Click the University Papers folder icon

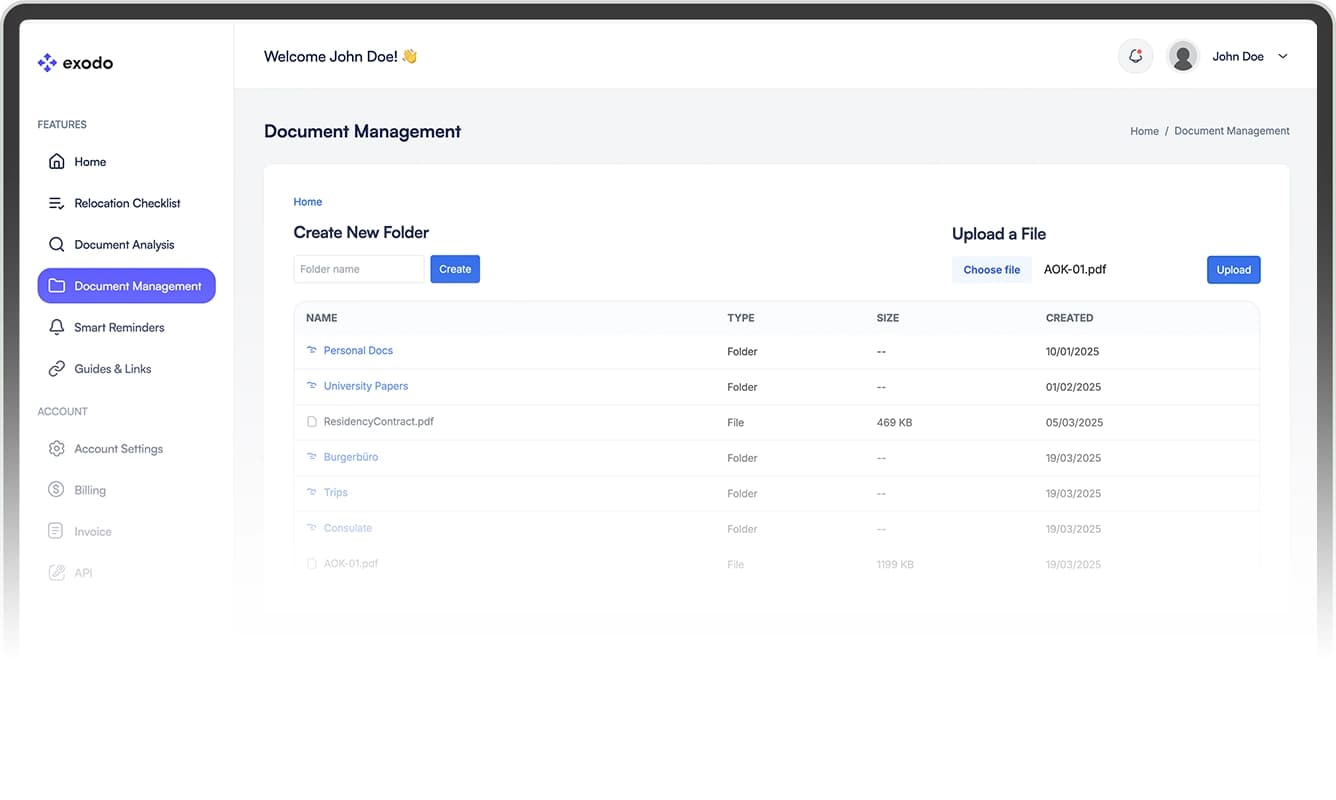click(x=312, y=386)
